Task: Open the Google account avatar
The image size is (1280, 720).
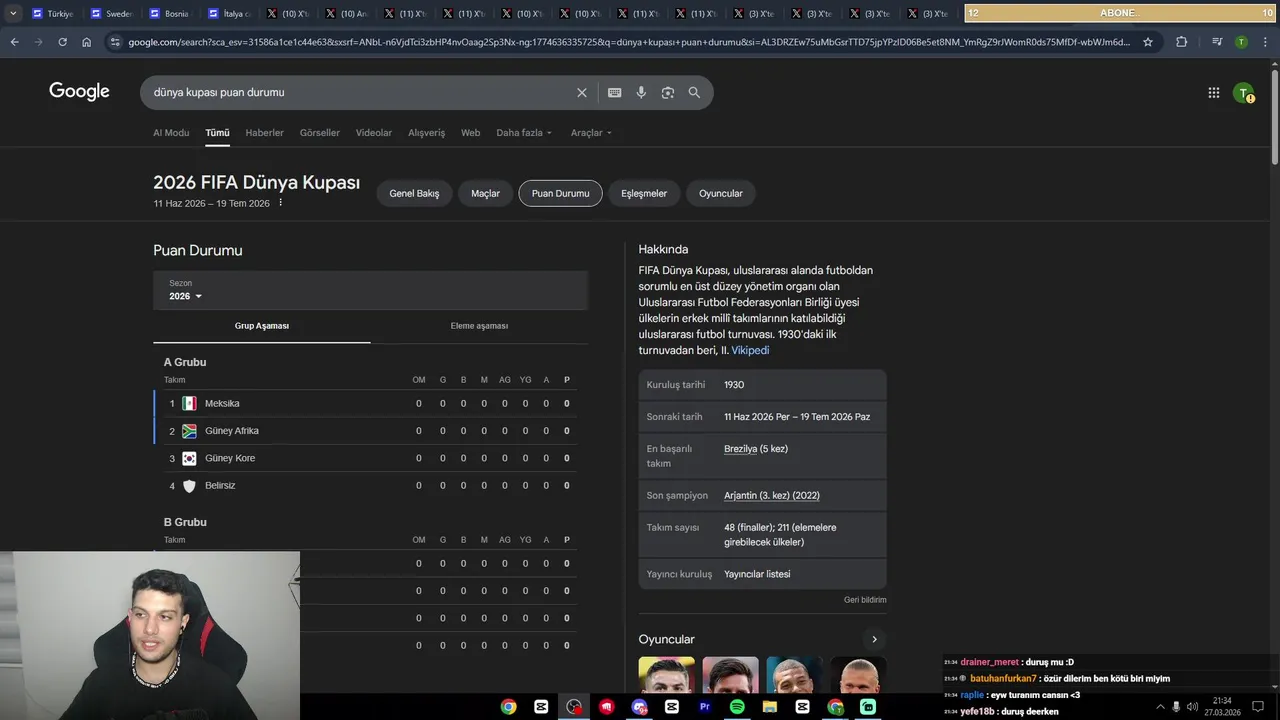Action: [x=1244, y=93]
